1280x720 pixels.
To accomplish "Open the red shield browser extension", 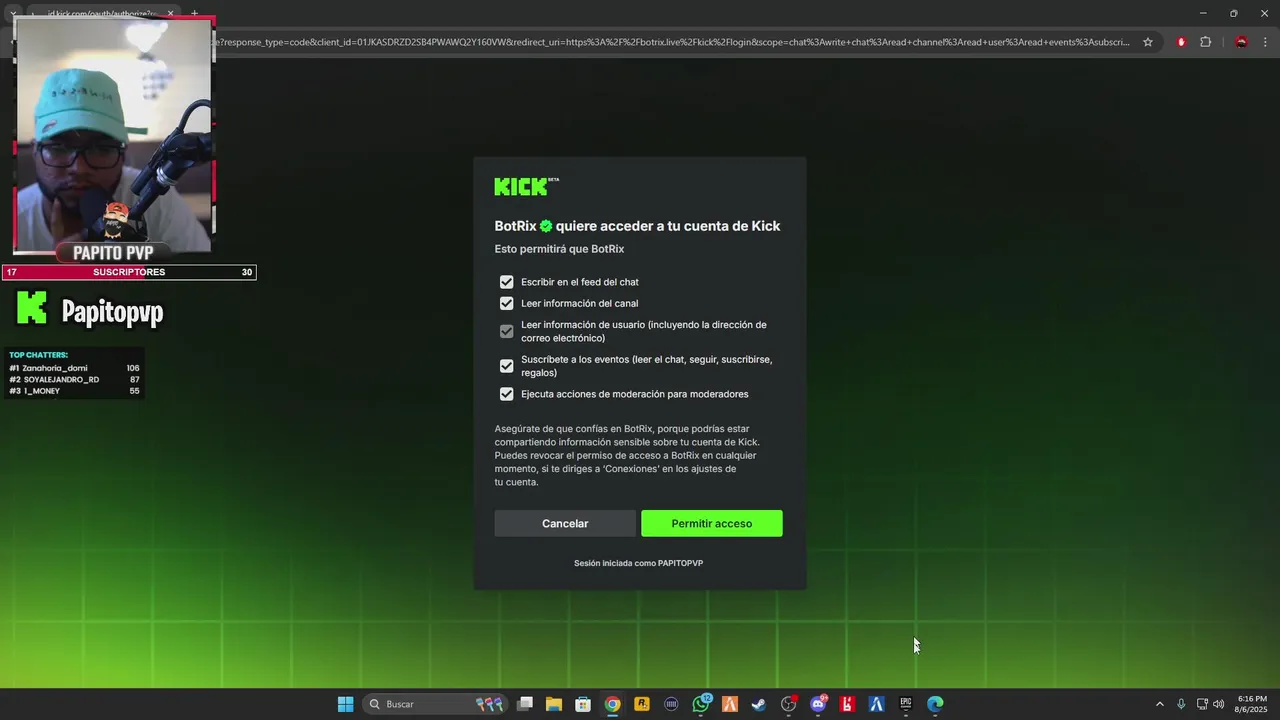I will pos(1181,42).
